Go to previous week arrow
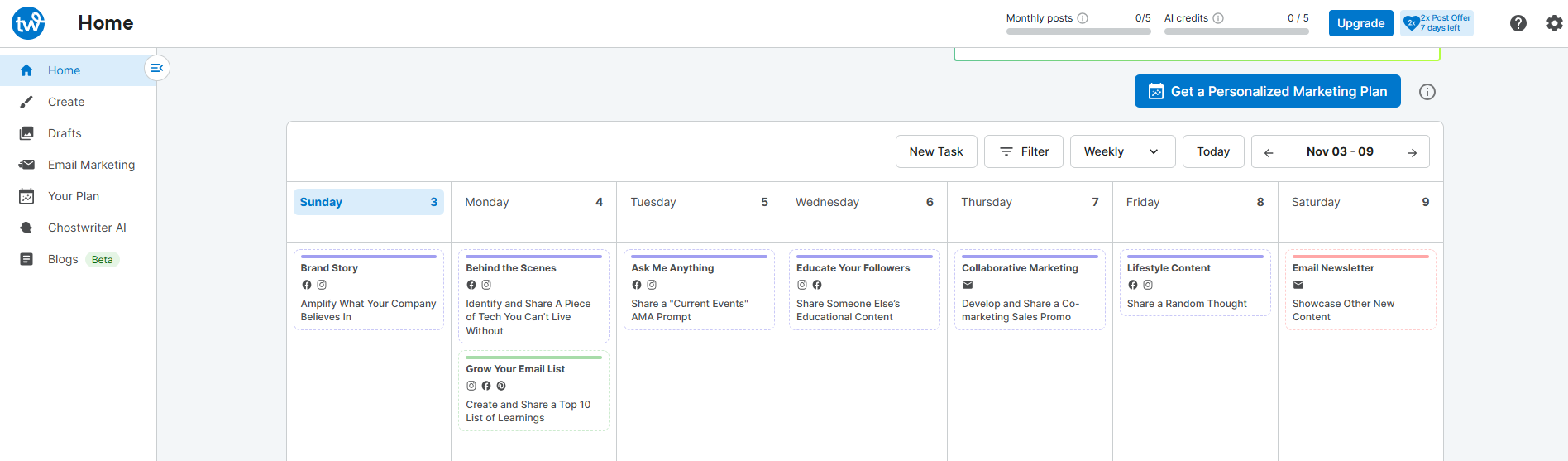 pyautogui.click(x=1269, y=152)
